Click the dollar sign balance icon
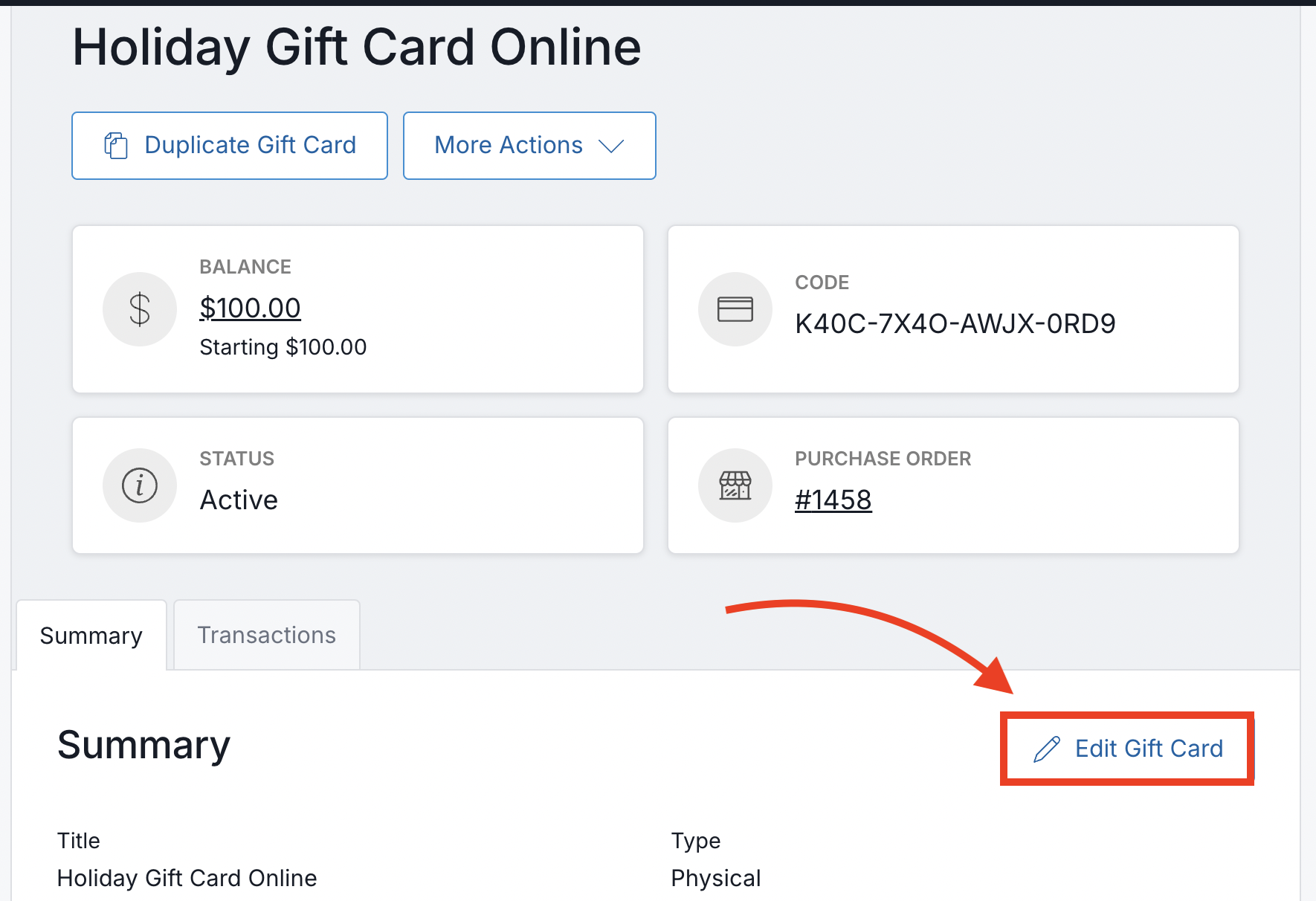1316x901 pixels. 140,309
